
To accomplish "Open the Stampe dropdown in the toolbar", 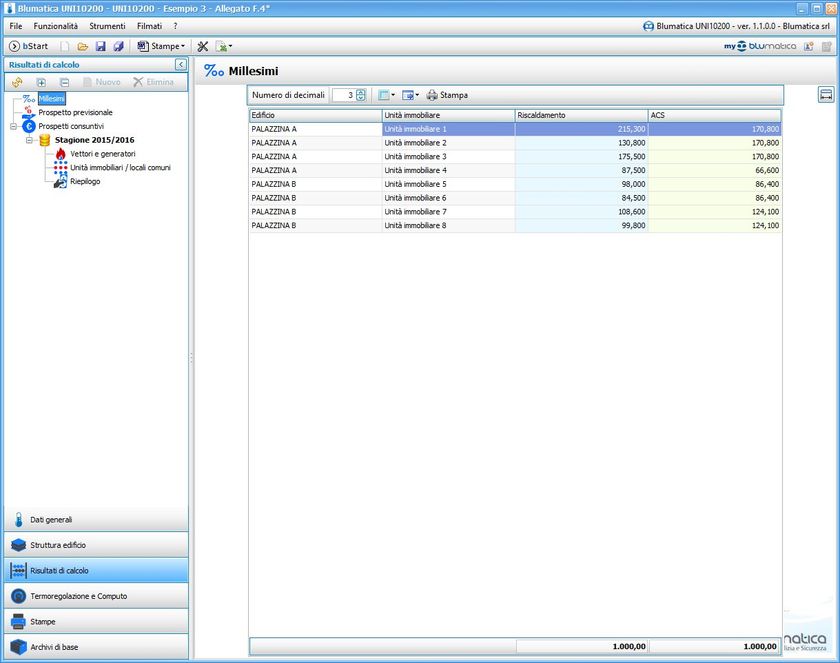I will [161, 46].
